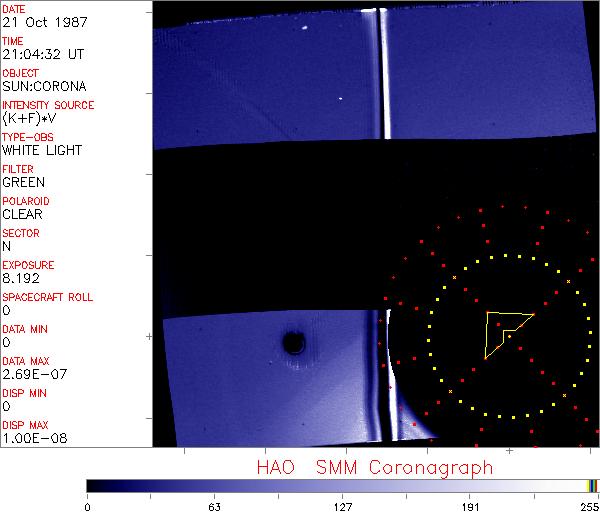Click the yellow end of the color bar

coord(590,485)
